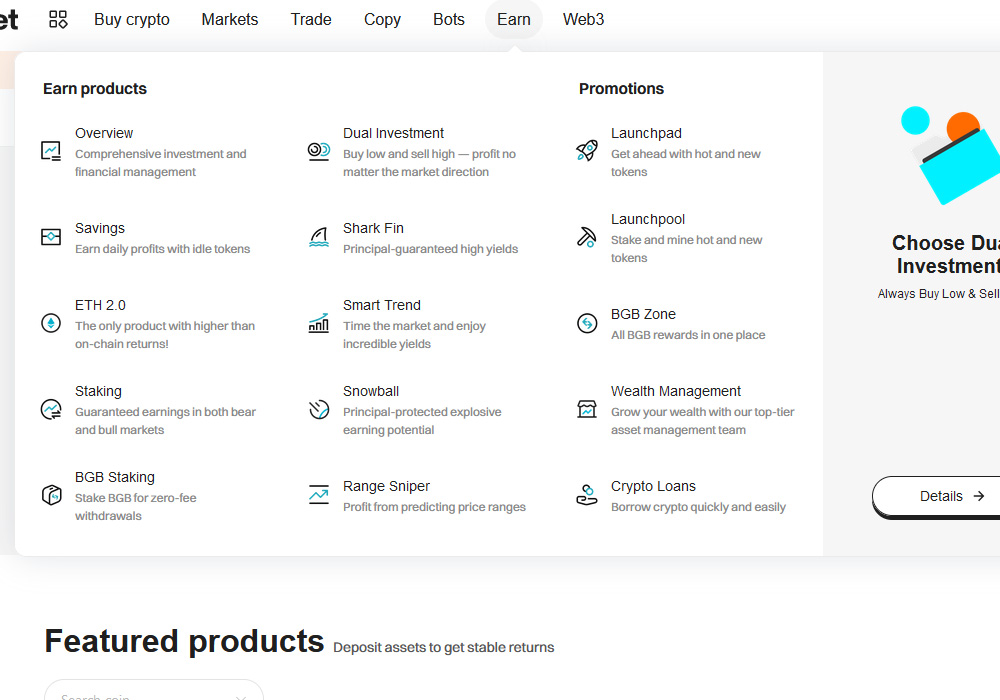Click the Crypto Loans hand-coin icon
Screen dimensions: 1000x700
coord(587,495)
